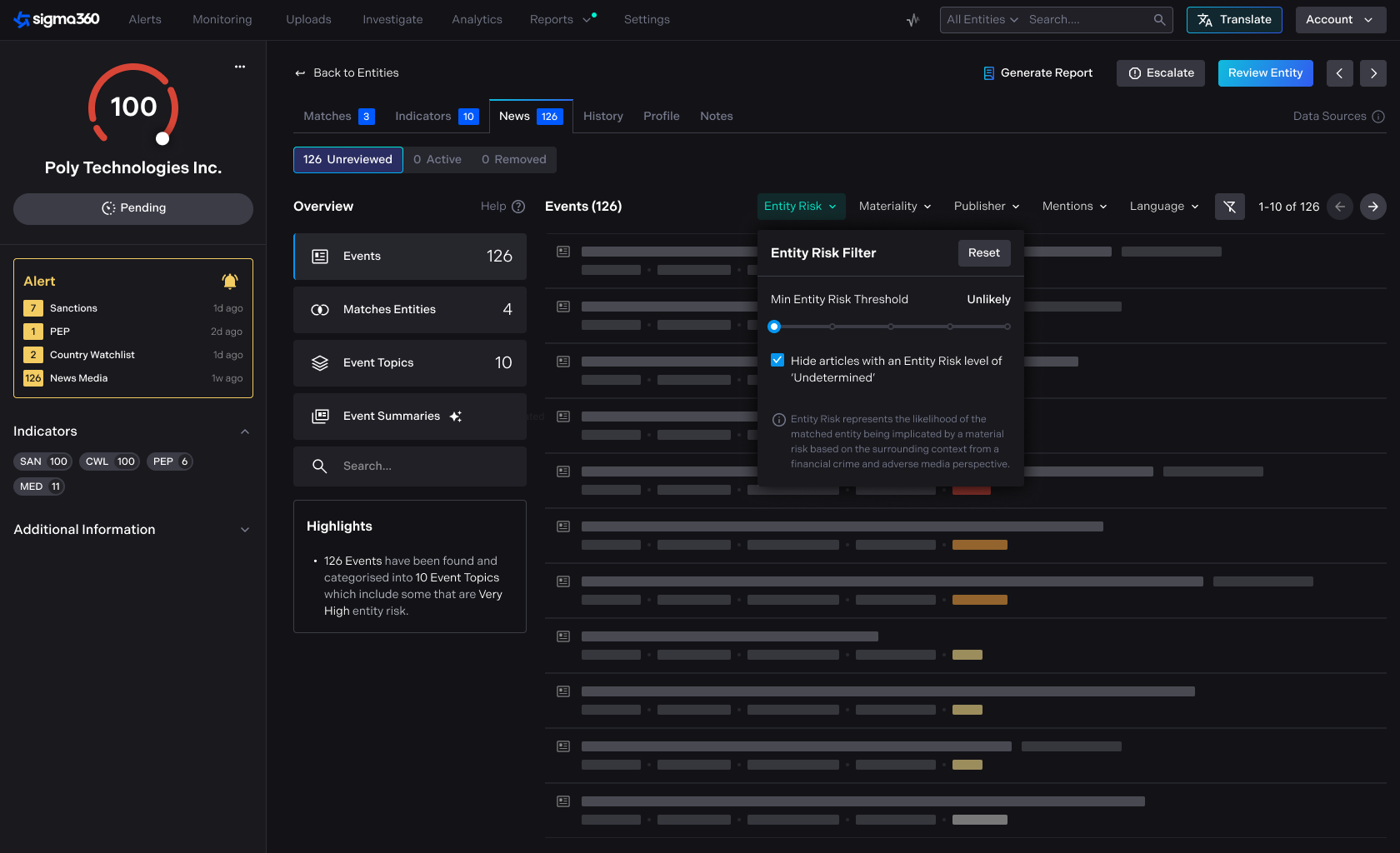Open the Materiality filter dropdown
Image resolution: width=1400 pixels, height=853 pixels.
(895, 207)
